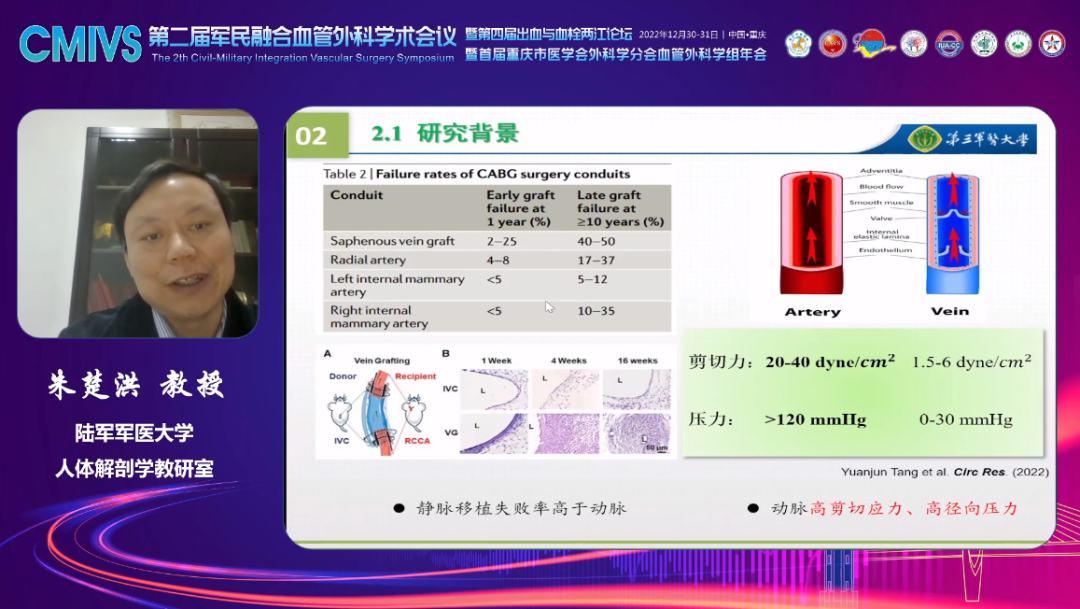Click the Late graft failure column header
Screen dimensions: 1080x609
pyautogui.click(x=620, y=208)
